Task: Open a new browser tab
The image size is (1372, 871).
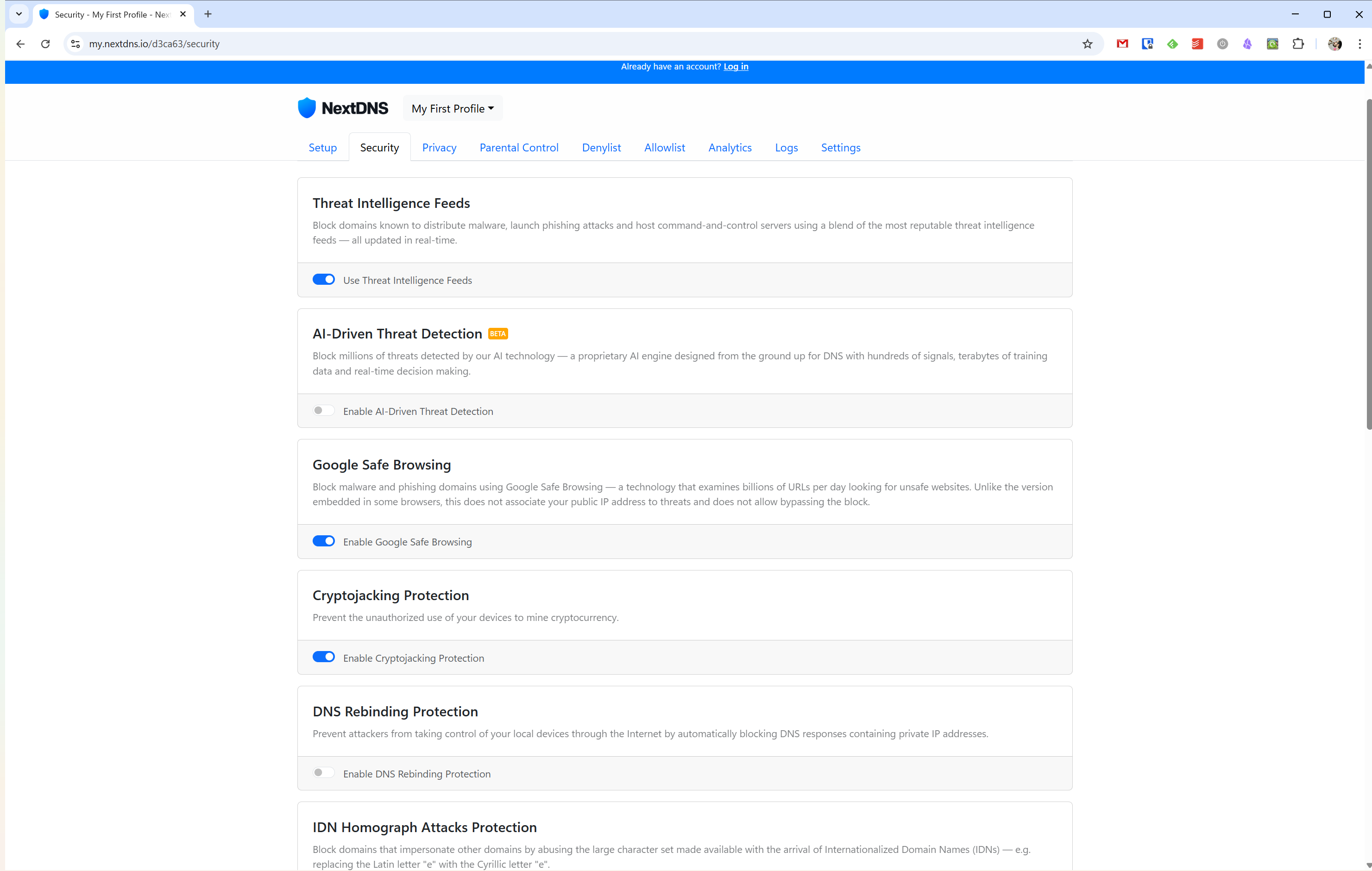Action: coord(208,14)
